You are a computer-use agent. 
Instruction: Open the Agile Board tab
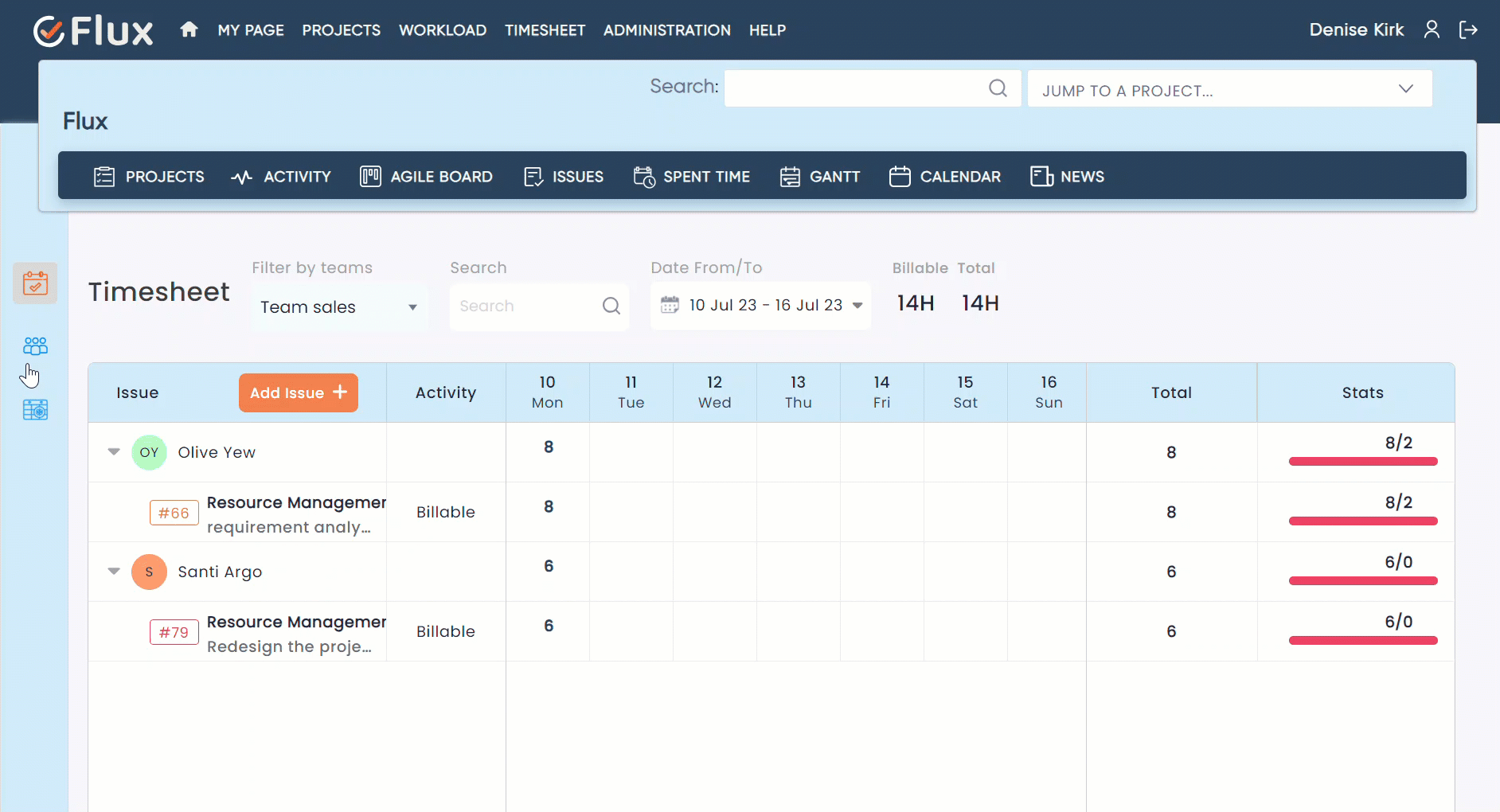426,177
